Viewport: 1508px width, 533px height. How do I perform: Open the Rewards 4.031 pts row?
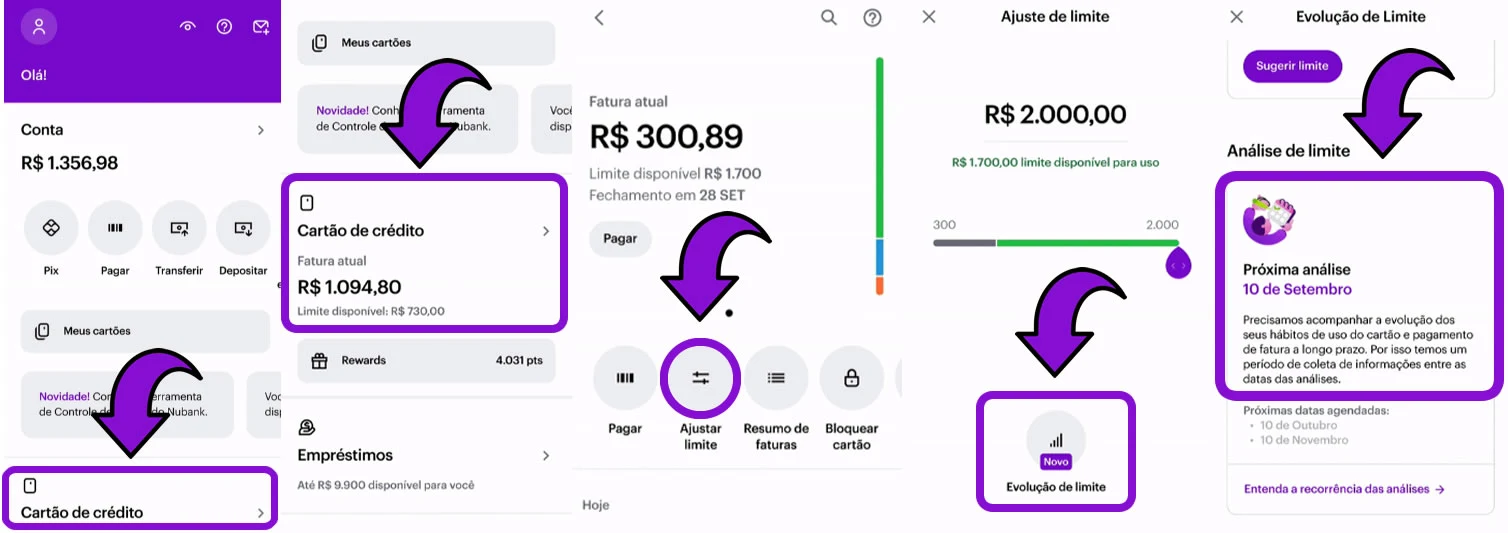point(426,361)
